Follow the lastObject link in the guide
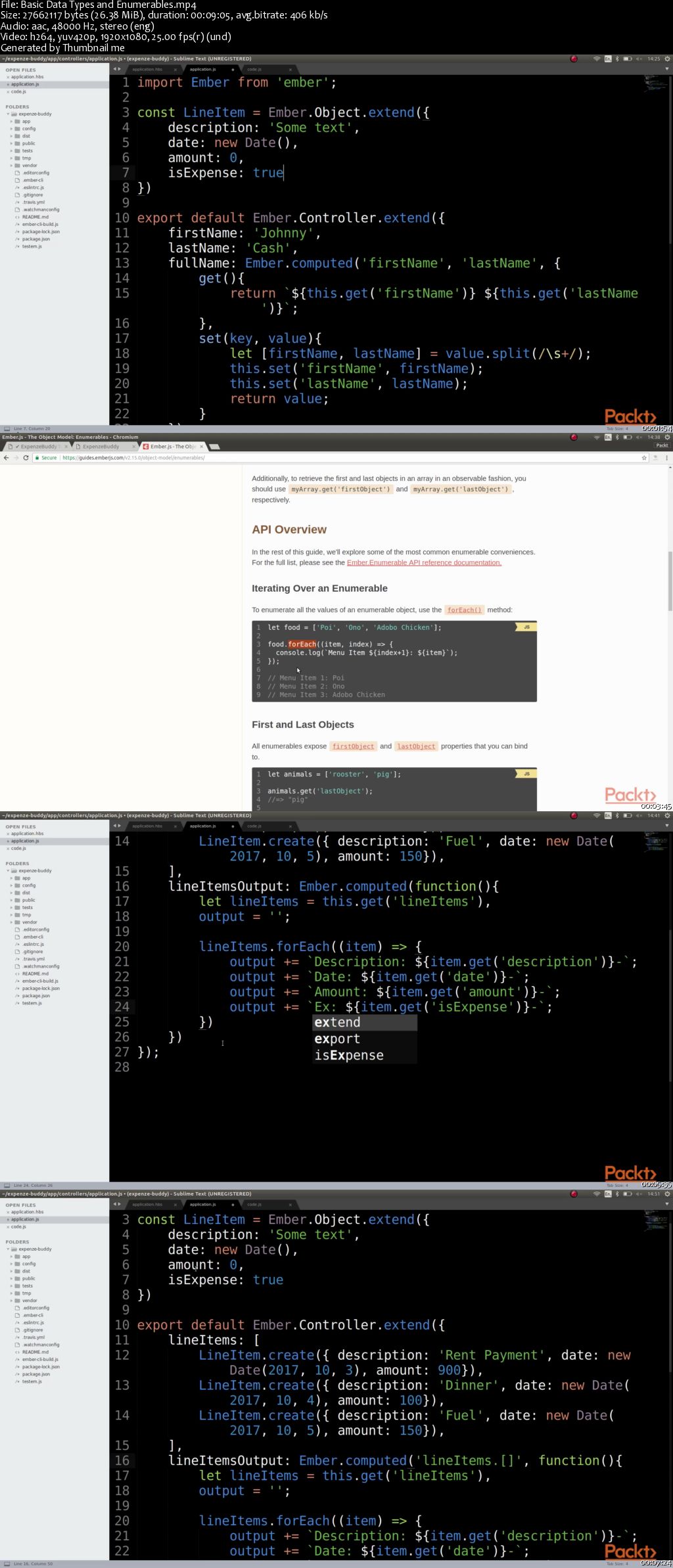This screenshot has height=1568, width=673. (x=417, y=746)
